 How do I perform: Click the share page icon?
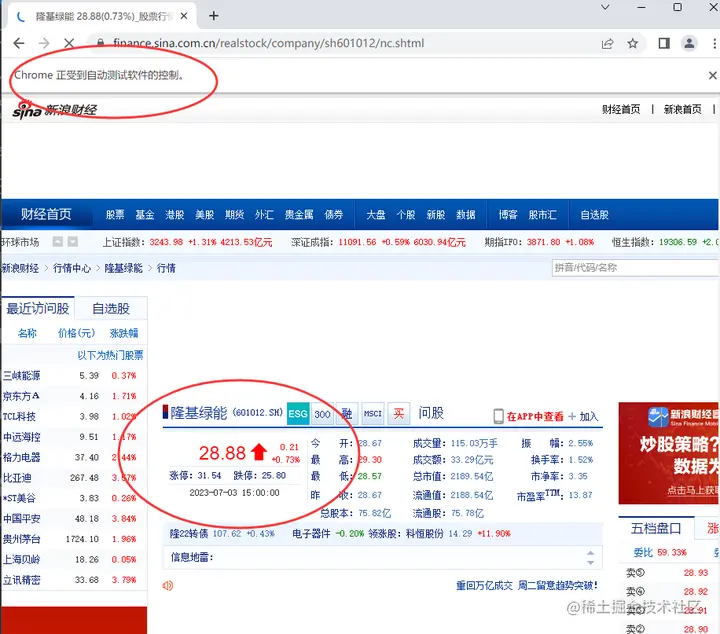tap(608, 43)
